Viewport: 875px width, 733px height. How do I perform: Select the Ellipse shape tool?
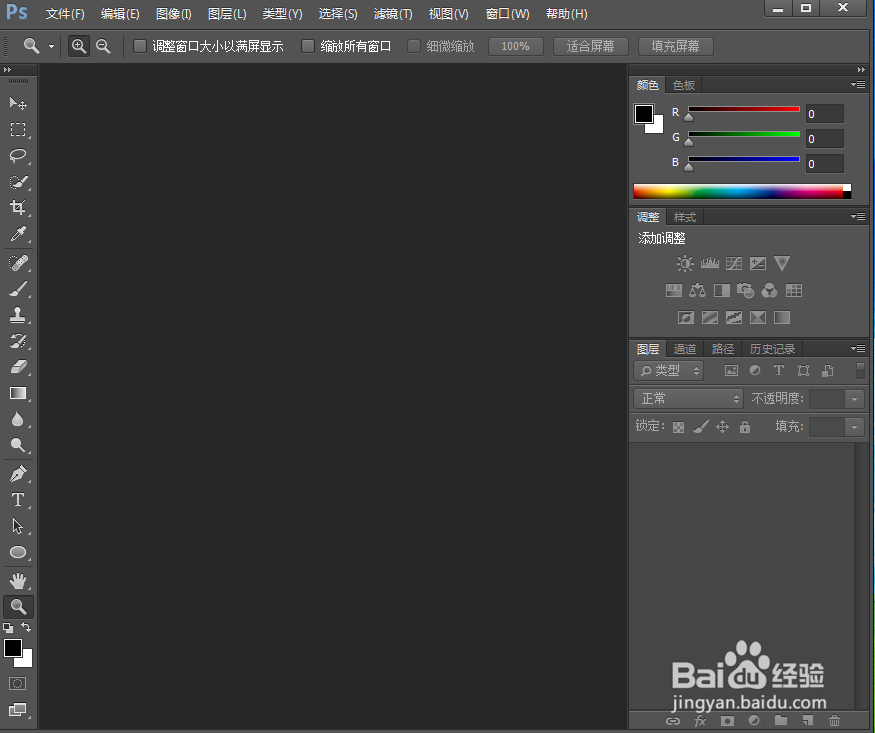[x=18, y=552]
